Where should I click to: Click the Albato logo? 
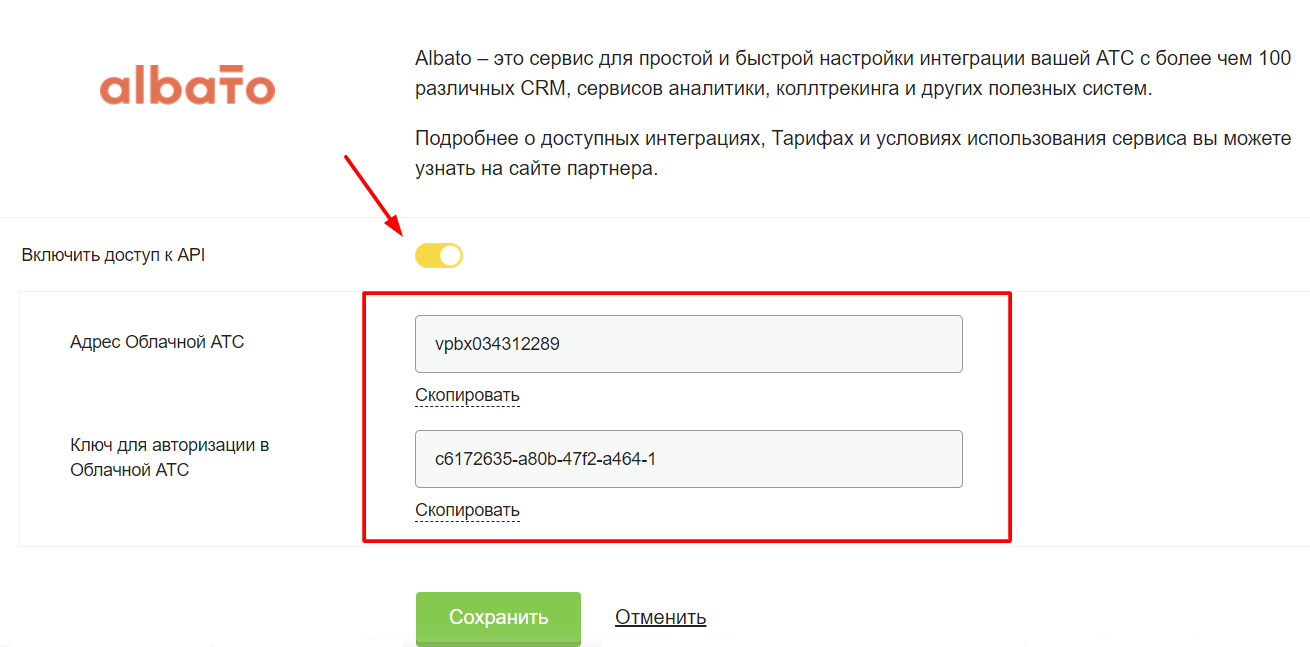point(187,87)
